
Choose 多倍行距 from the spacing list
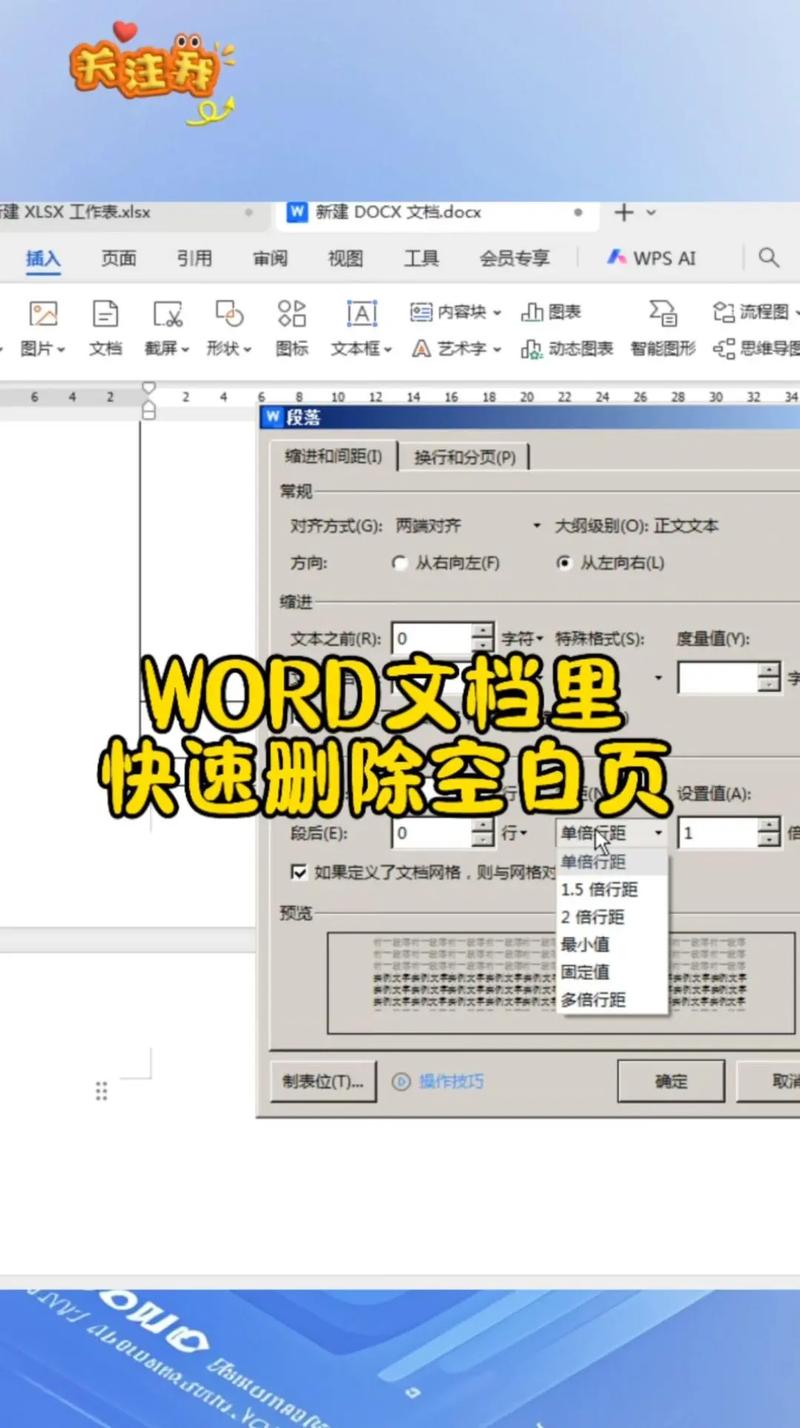pyautogui.click(x=611, y=1000)
